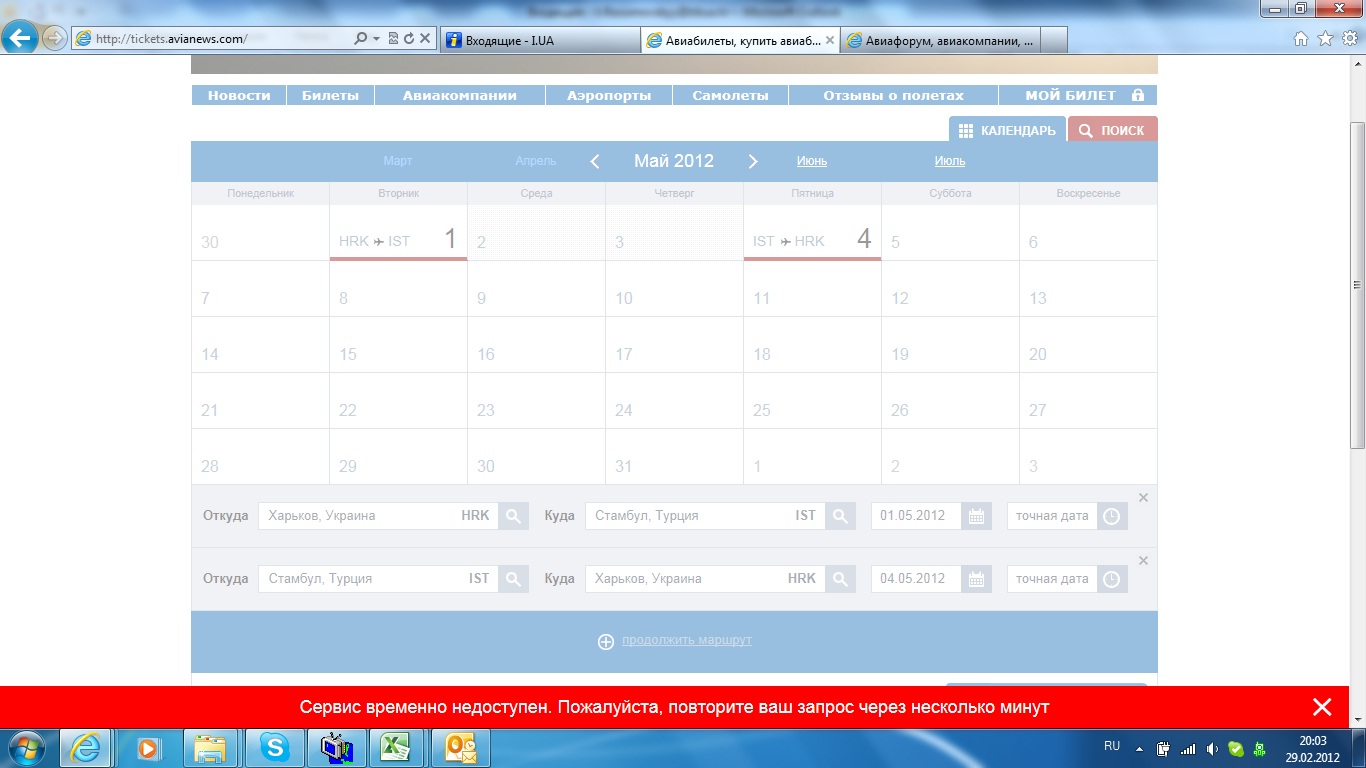Image resolution: width=1366 pixels, height=768 pixels.
Task: Go to previous month with left chevron
Action: [x=595, y=161]
